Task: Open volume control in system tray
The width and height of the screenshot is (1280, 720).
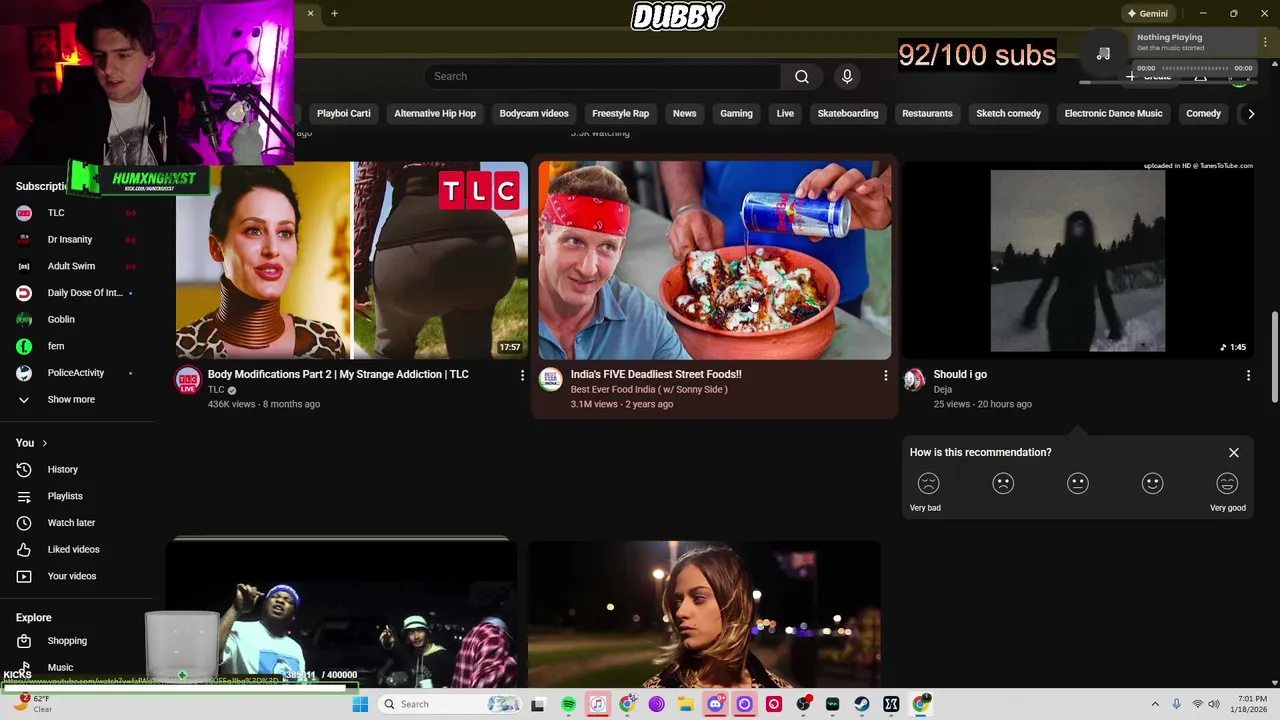Action: (x=1214, y=704)
